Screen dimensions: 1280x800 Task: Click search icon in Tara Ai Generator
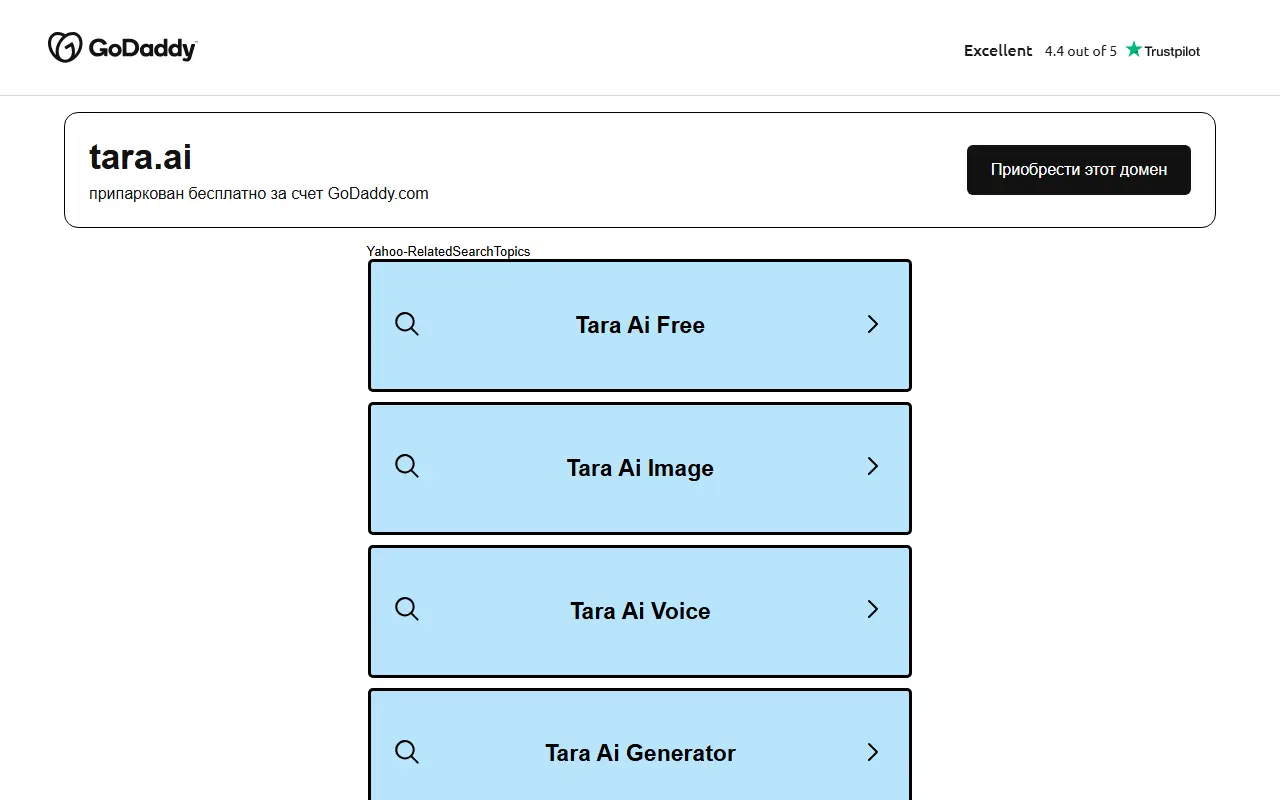pos(407,752)
